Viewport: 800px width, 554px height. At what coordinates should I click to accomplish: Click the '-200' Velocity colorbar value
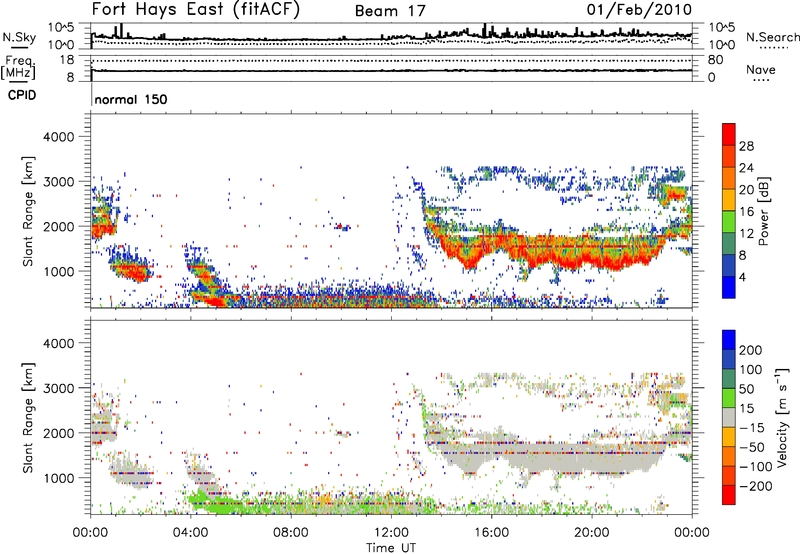click(756, 486)
